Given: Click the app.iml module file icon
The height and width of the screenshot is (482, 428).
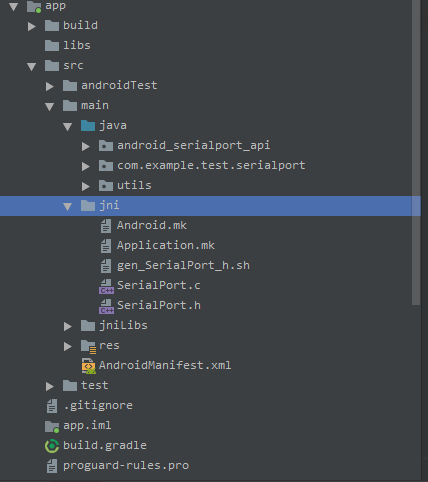Looking at the screenshot, I should pos(52,426).
